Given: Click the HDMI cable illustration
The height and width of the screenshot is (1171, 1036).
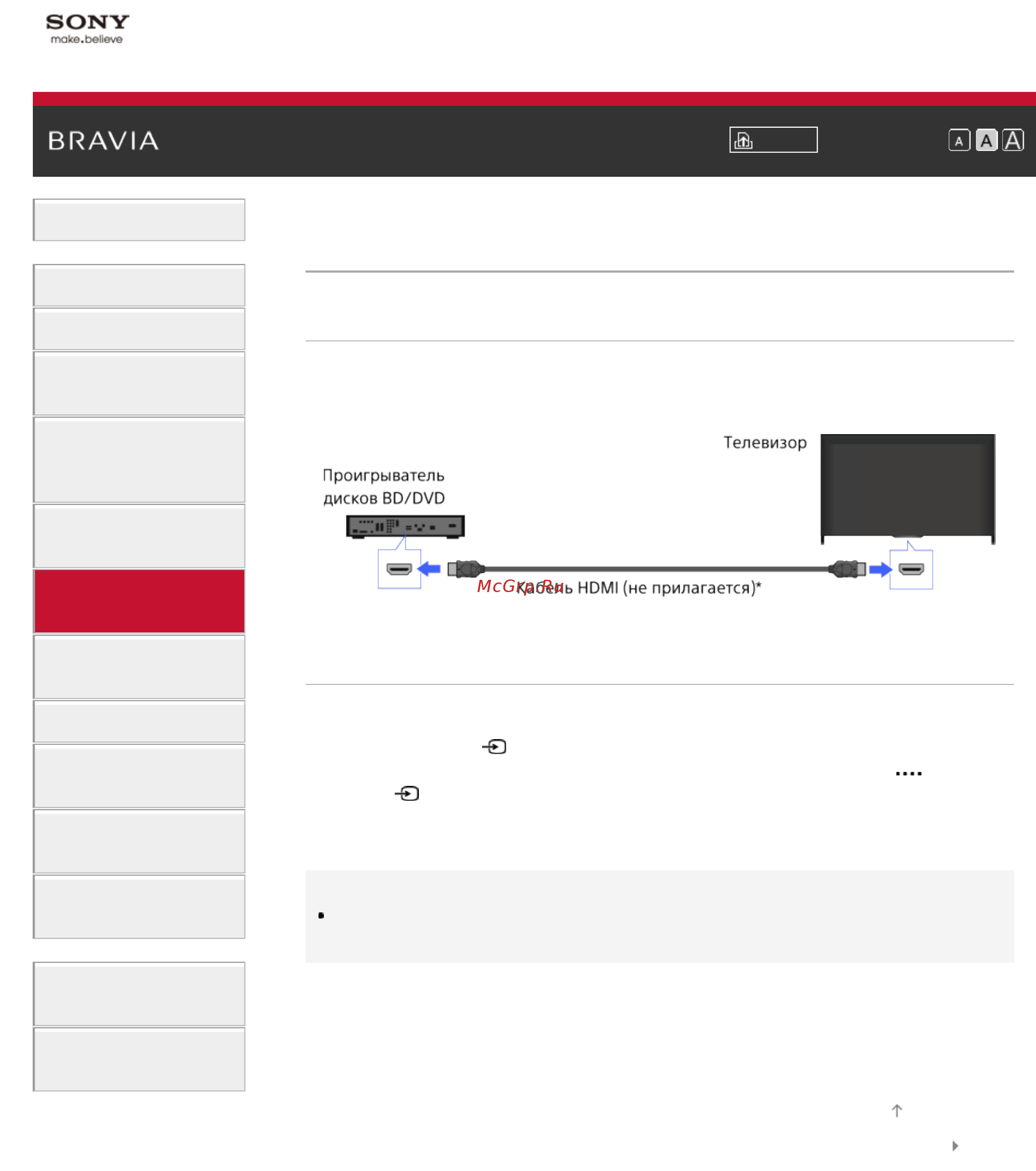Looking at the screenshot, I should [x=657, y=569].
